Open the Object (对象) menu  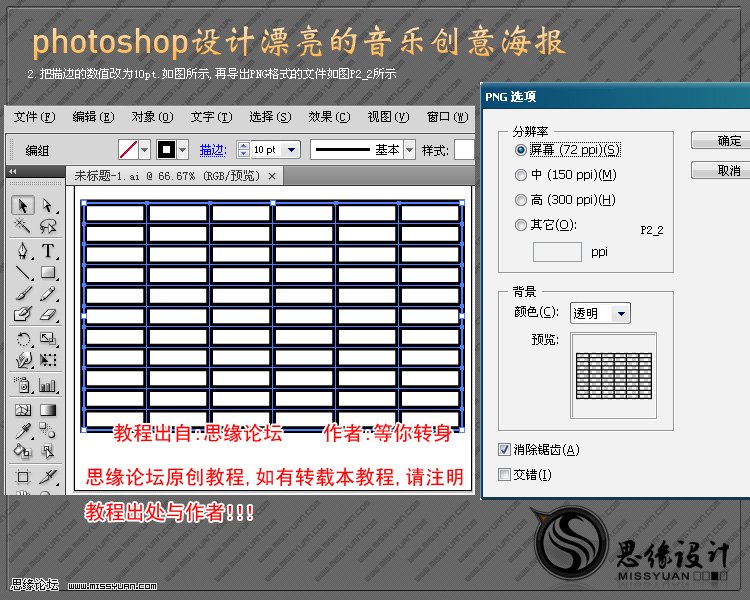tap(152, 117)
